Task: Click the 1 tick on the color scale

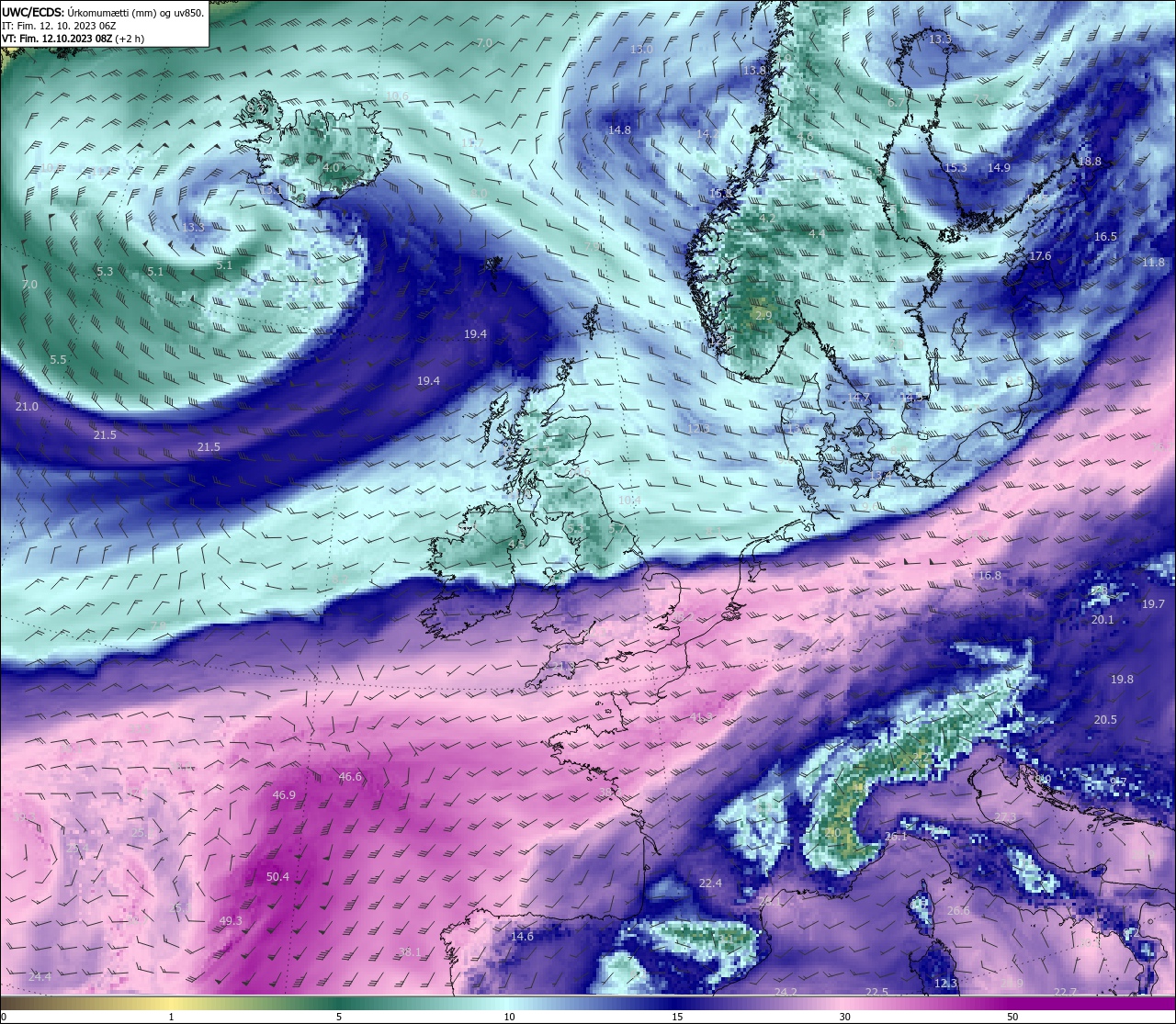Action: coord(172,1017)
